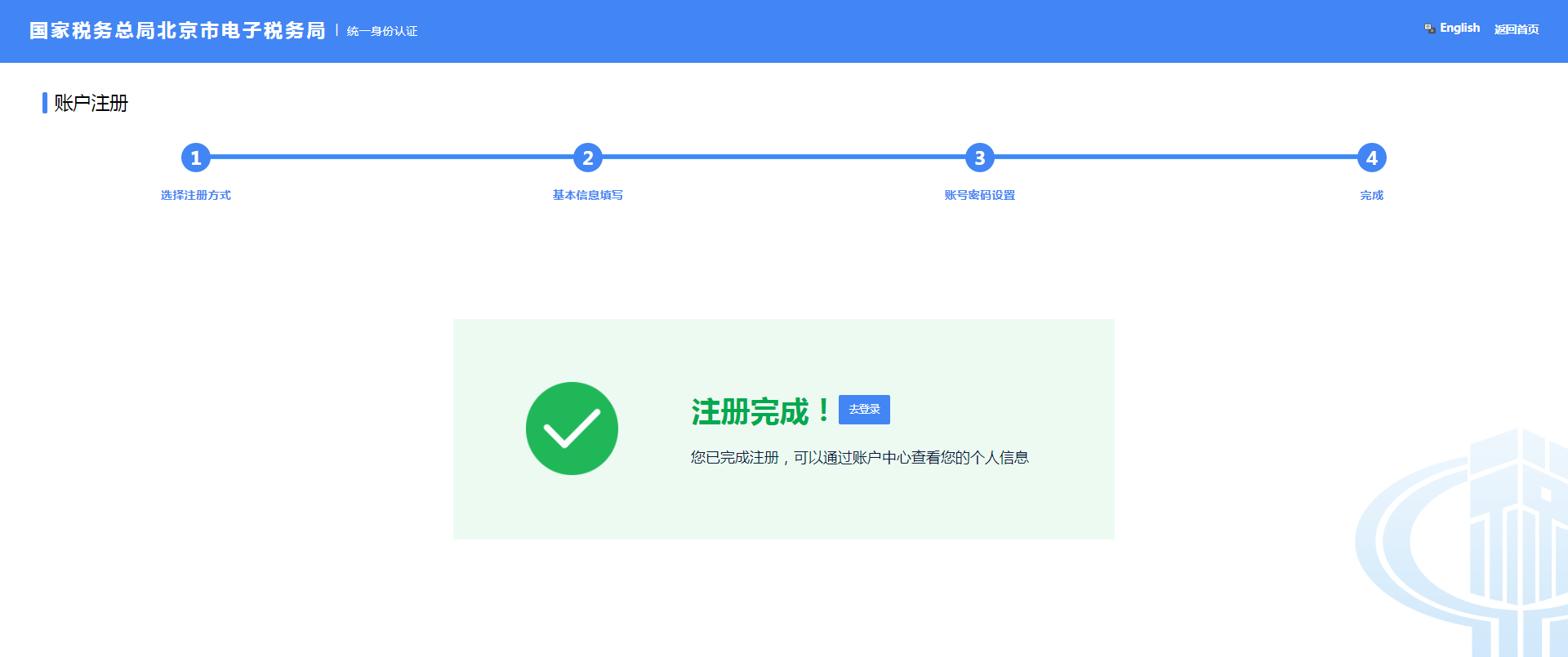Click the 基本信息填写 step label
This screenshot has height=657, width=1568.
click(588, 195)
